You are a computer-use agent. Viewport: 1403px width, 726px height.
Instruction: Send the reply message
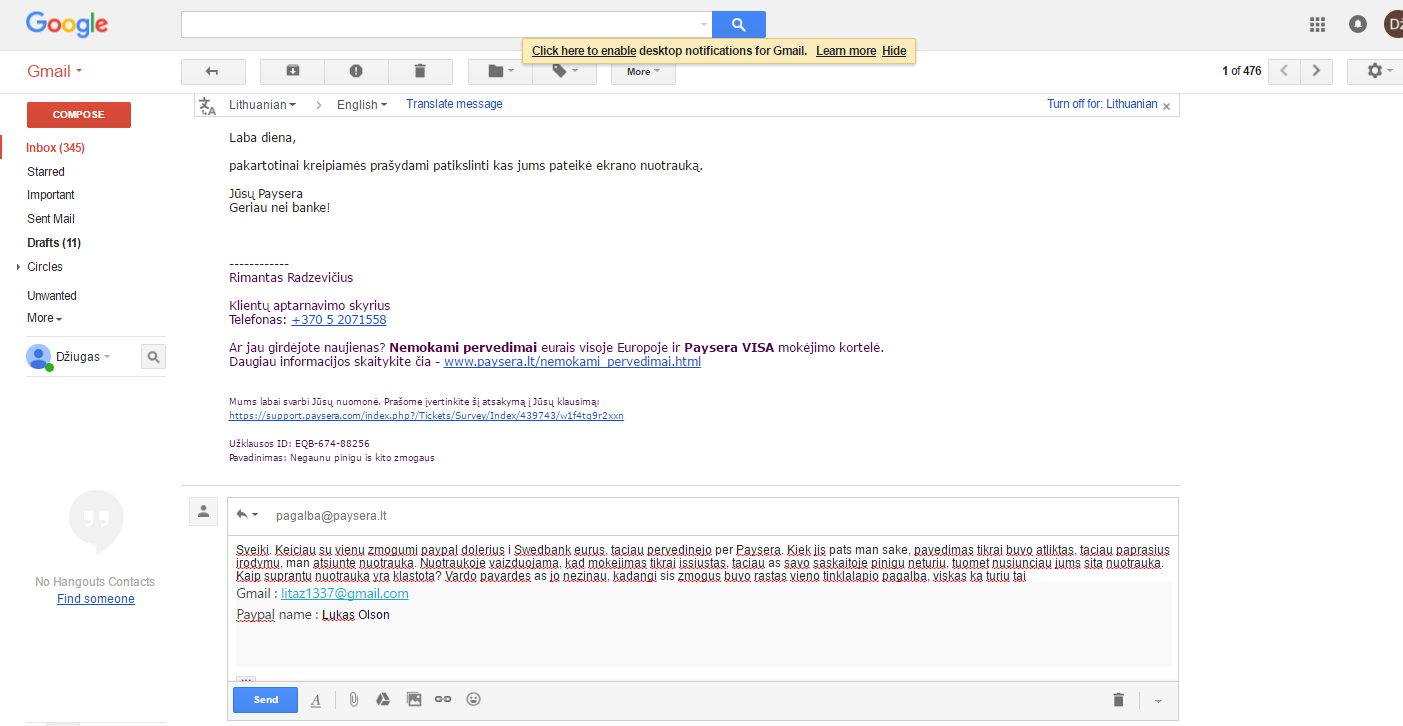click(x=266, y=700)
